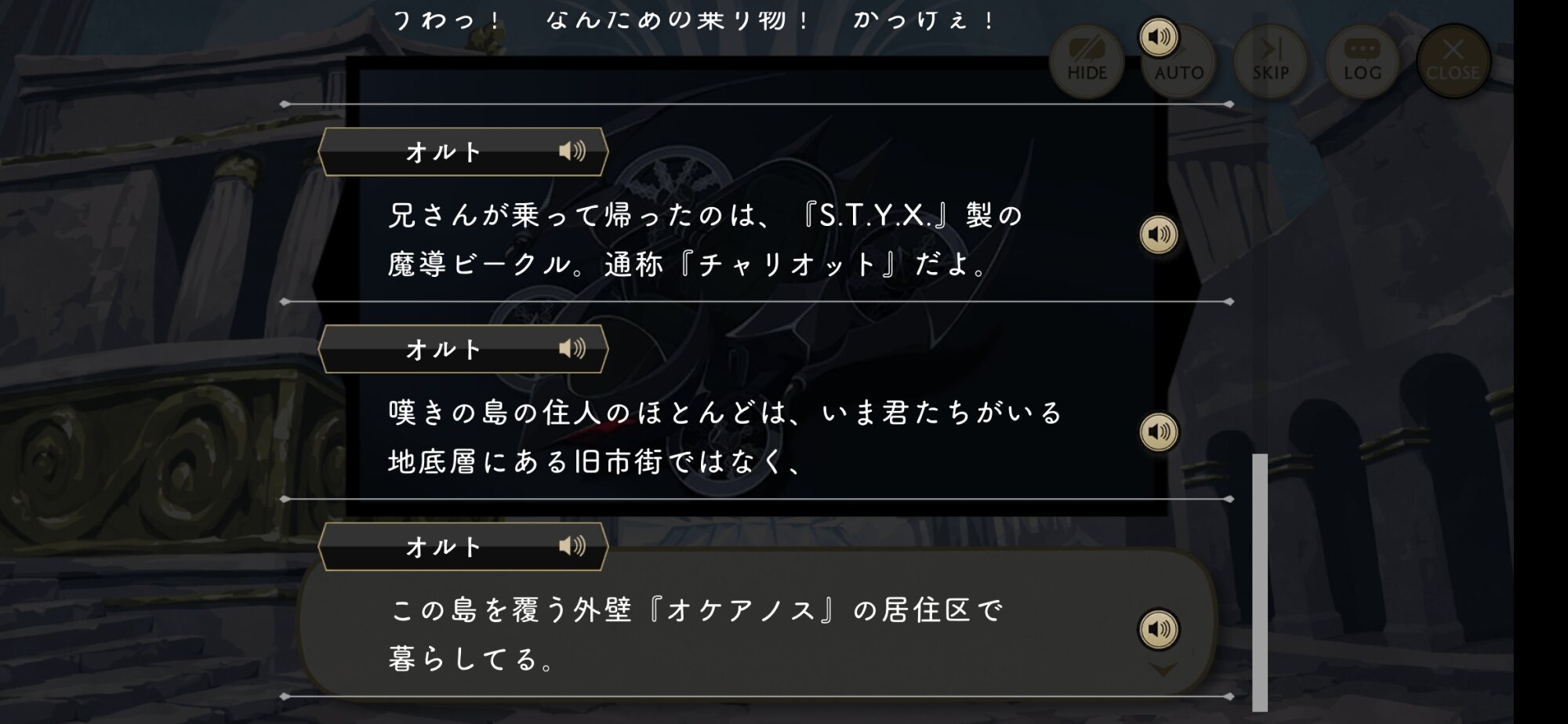Play voice for the オケアノス dialogue line
Screen dimensions: 1568x724
tap(1158, 629)
